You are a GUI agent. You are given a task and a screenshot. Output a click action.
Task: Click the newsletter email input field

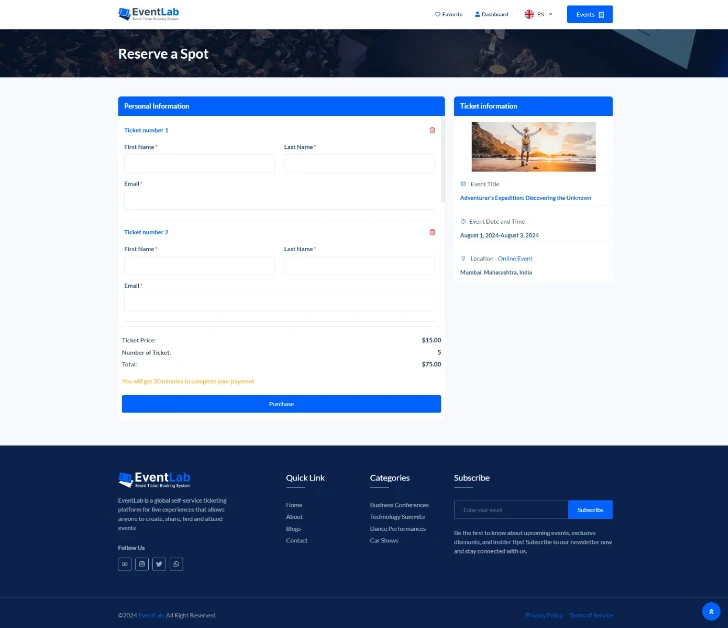[511, 510]
